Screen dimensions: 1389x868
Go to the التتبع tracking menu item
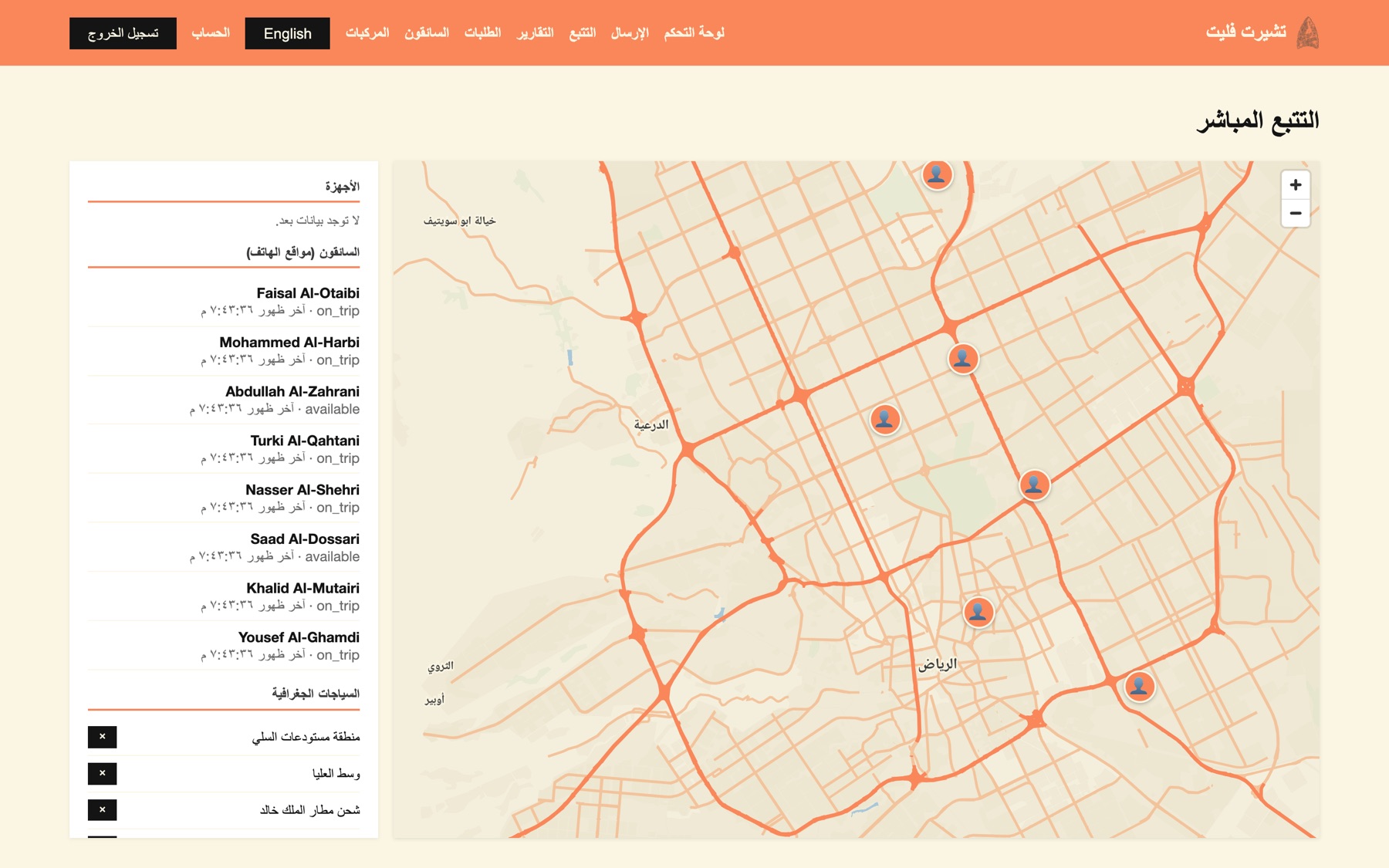[x=582, y=32]
